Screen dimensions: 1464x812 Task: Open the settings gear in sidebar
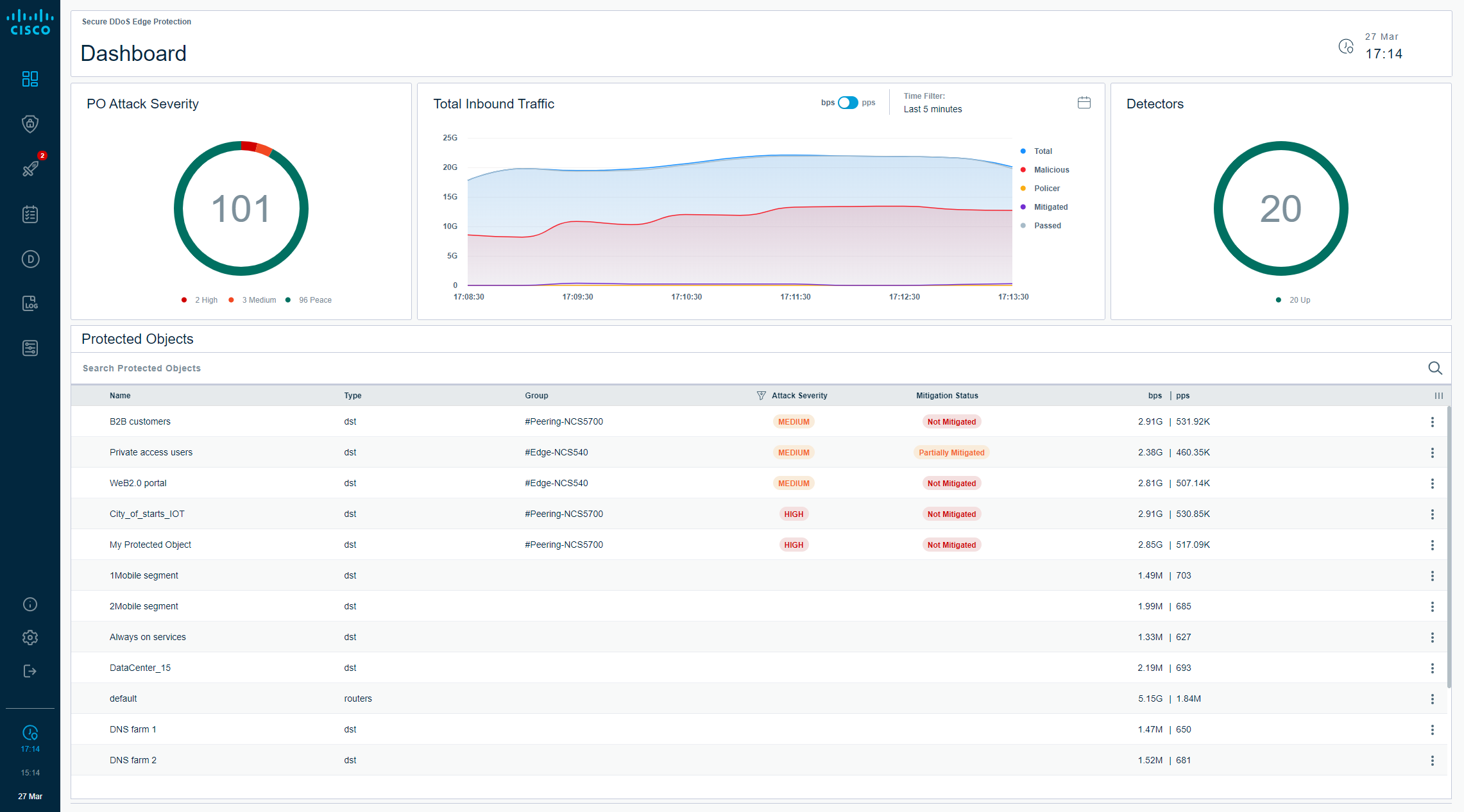coord(30,638)
